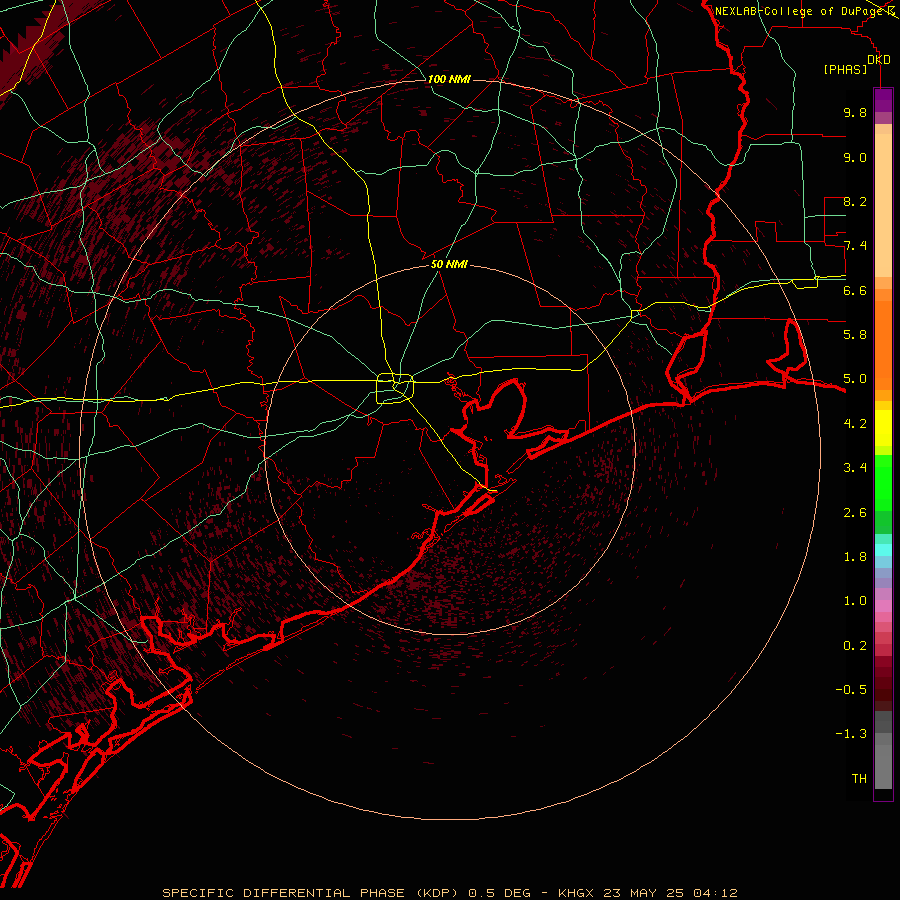Click the 3.4 value on the color scale

855,468
